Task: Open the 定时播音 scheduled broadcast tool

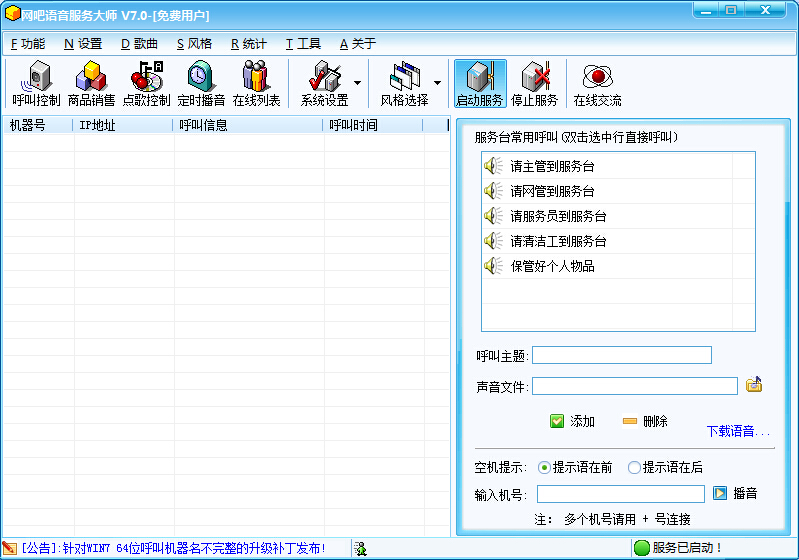Action: point(201,84)
